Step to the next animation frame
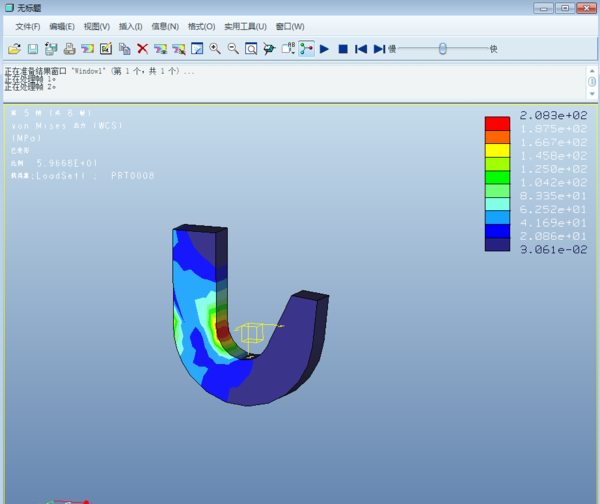Image resolution: width=600 pixels, height=504 pixels. (379, 48)
